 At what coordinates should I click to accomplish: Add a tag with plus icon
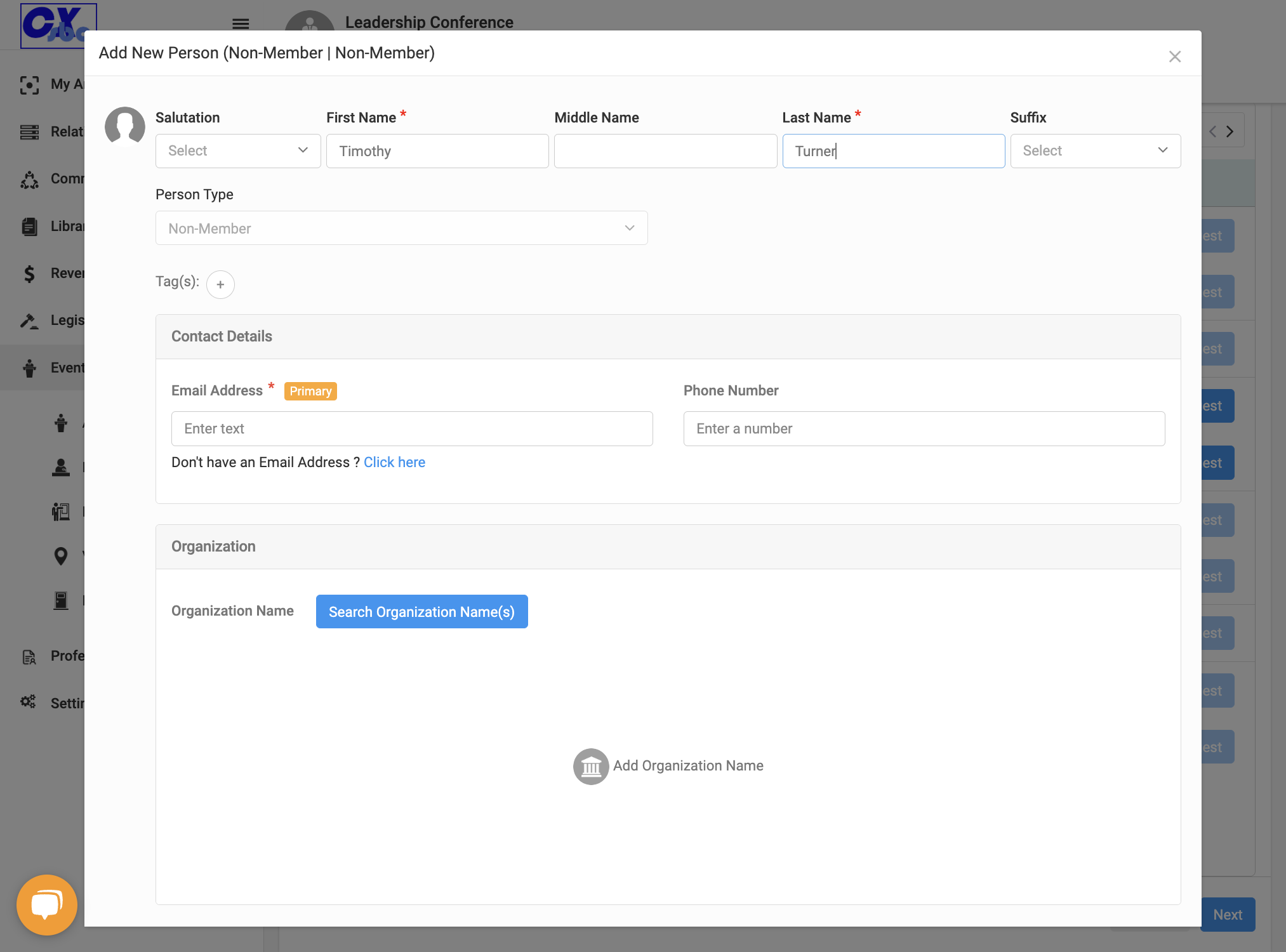220,284
